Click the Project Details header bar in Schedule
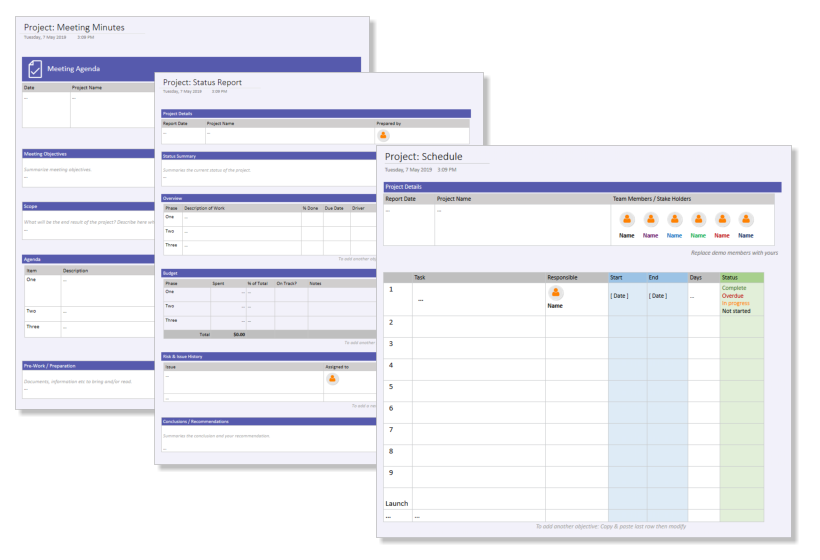Viewport: 820px width, 560px height. coord(583,187)
